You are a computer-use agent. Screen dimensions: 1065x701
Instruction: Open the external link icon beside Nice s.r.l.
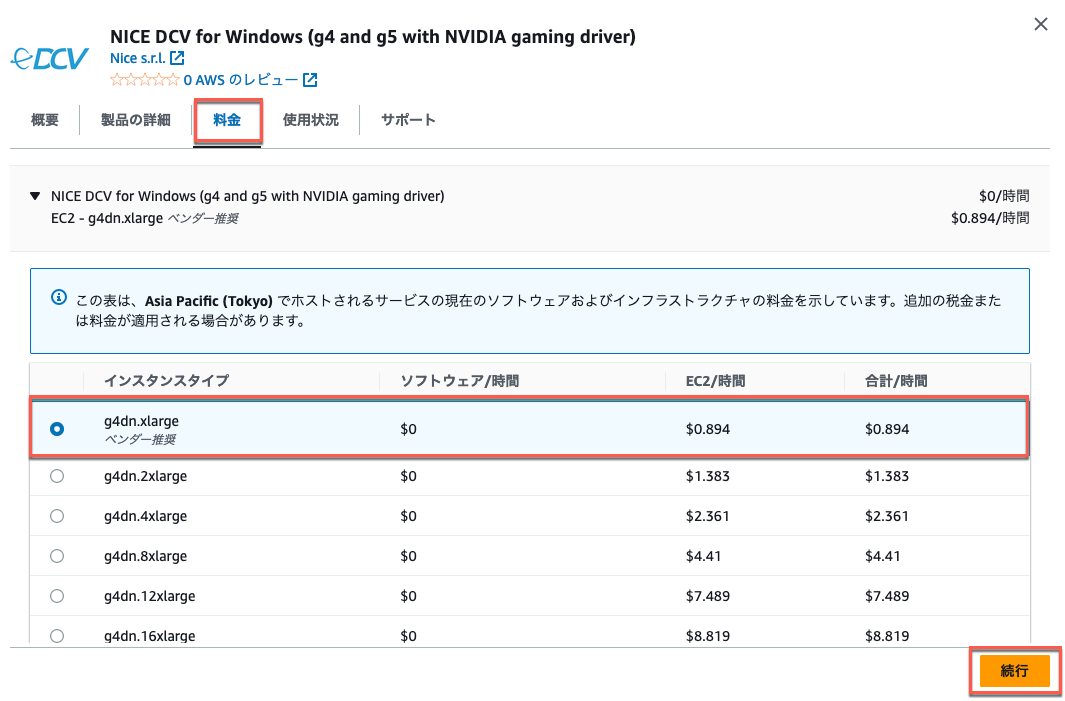[x=177, y=58]
